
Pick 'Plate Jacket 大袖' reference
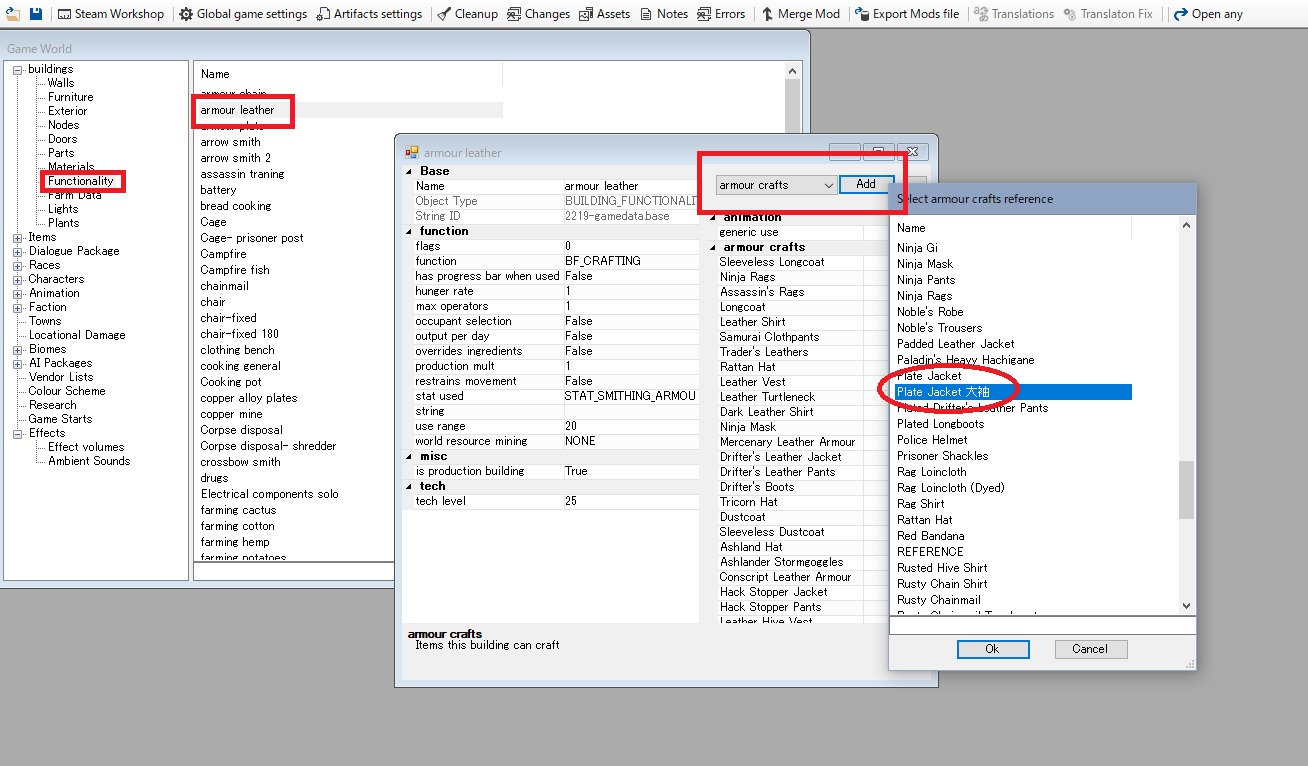(x=1012, y=392)
